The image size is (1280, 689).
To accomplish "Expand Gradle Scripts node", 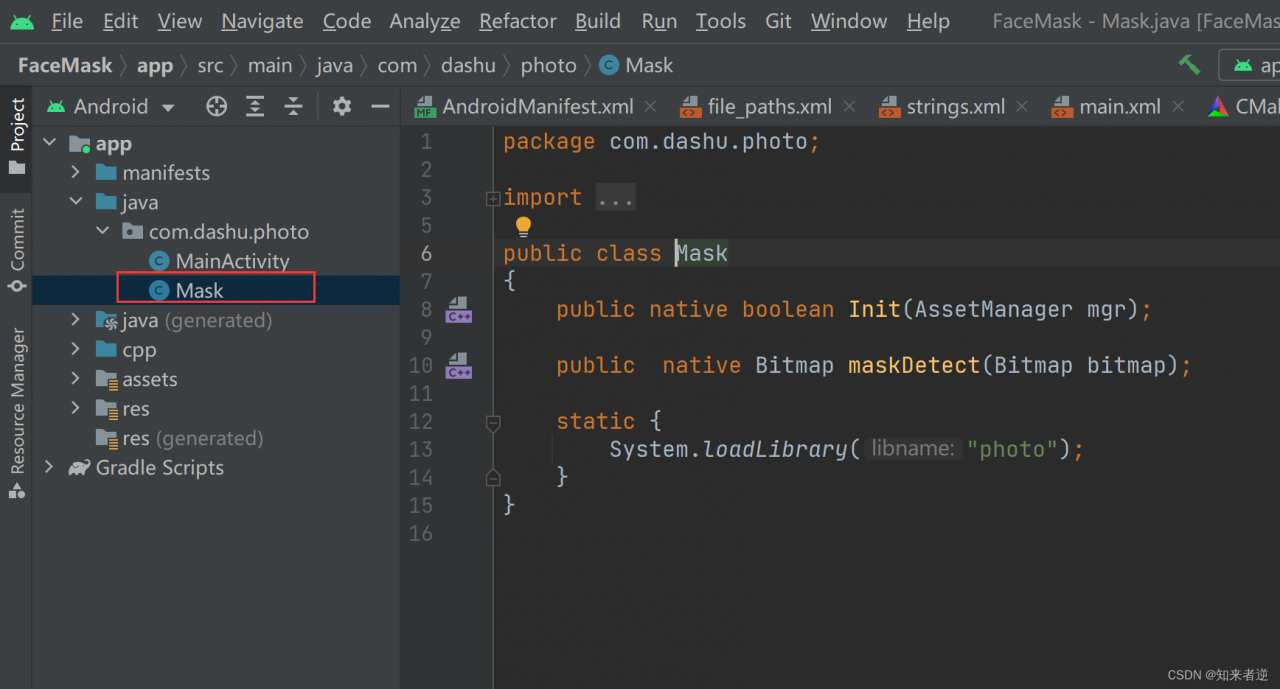I will (50, 467).
